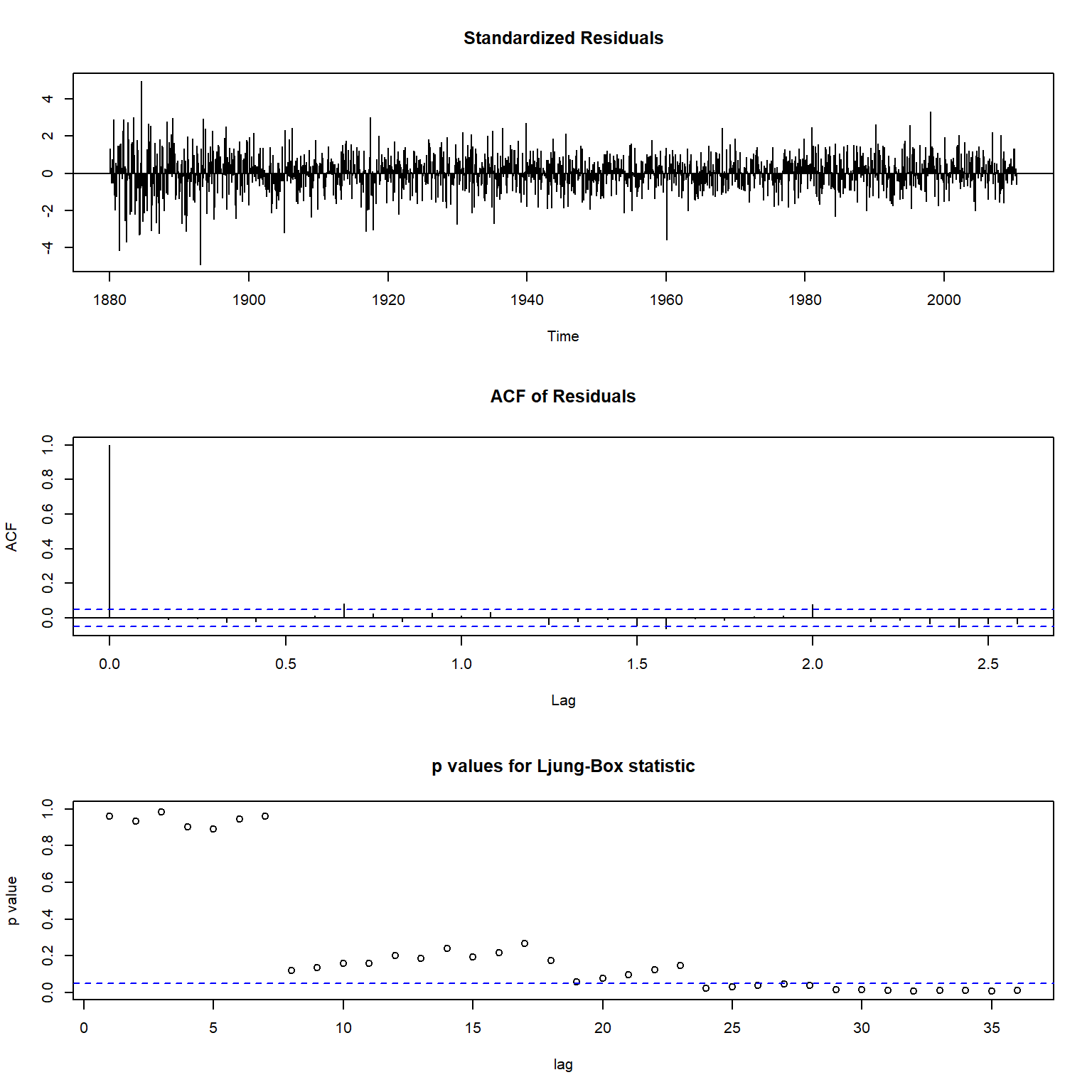Click the 1920 tick label on Time axis
This screenshot has width=1092, height=1092.
click(388, 300)
